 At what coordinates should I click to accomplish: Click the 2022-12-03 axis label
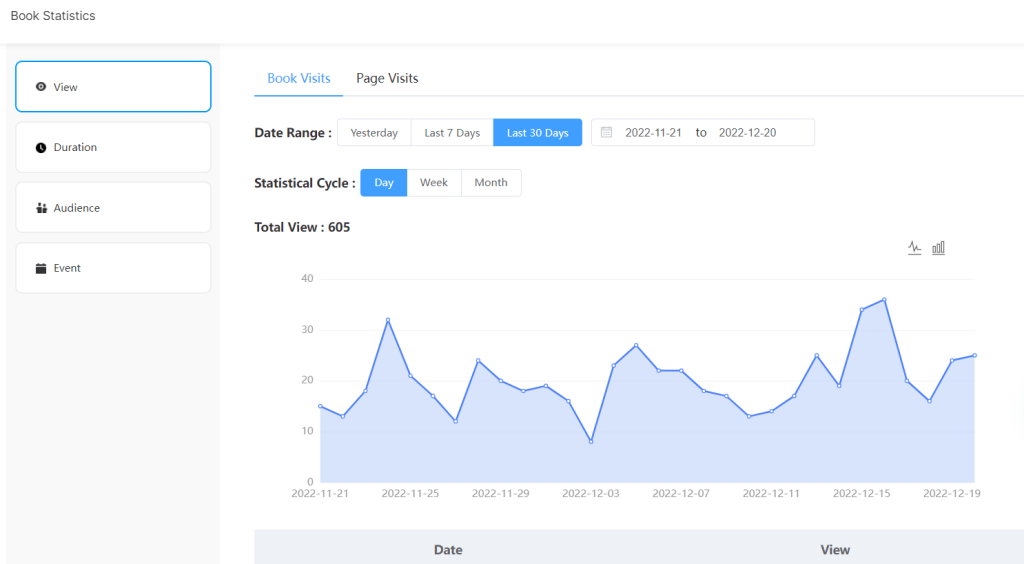click(591, 494)
